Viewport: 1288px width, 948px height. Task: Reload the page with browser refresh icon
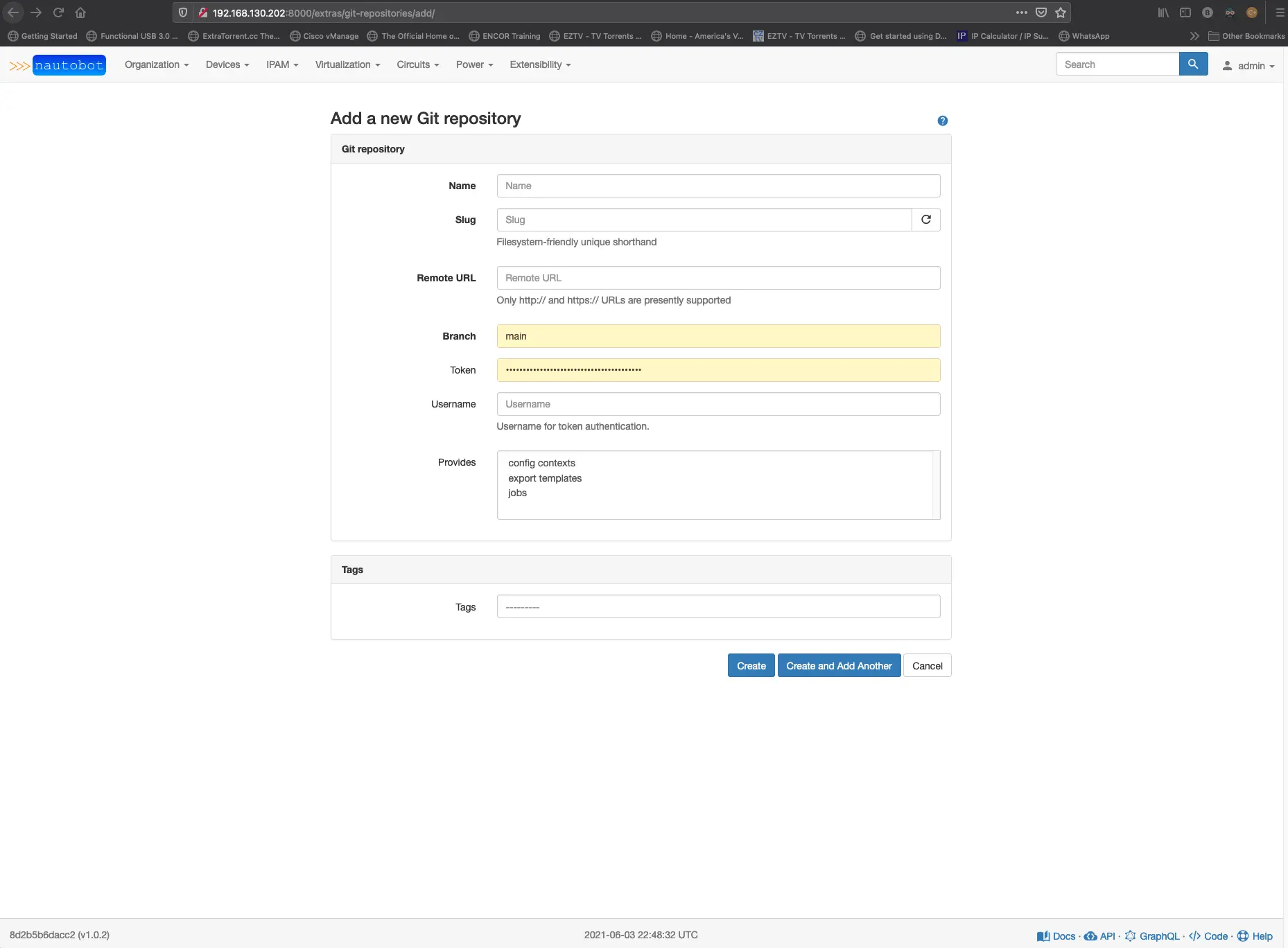point(58,12)
